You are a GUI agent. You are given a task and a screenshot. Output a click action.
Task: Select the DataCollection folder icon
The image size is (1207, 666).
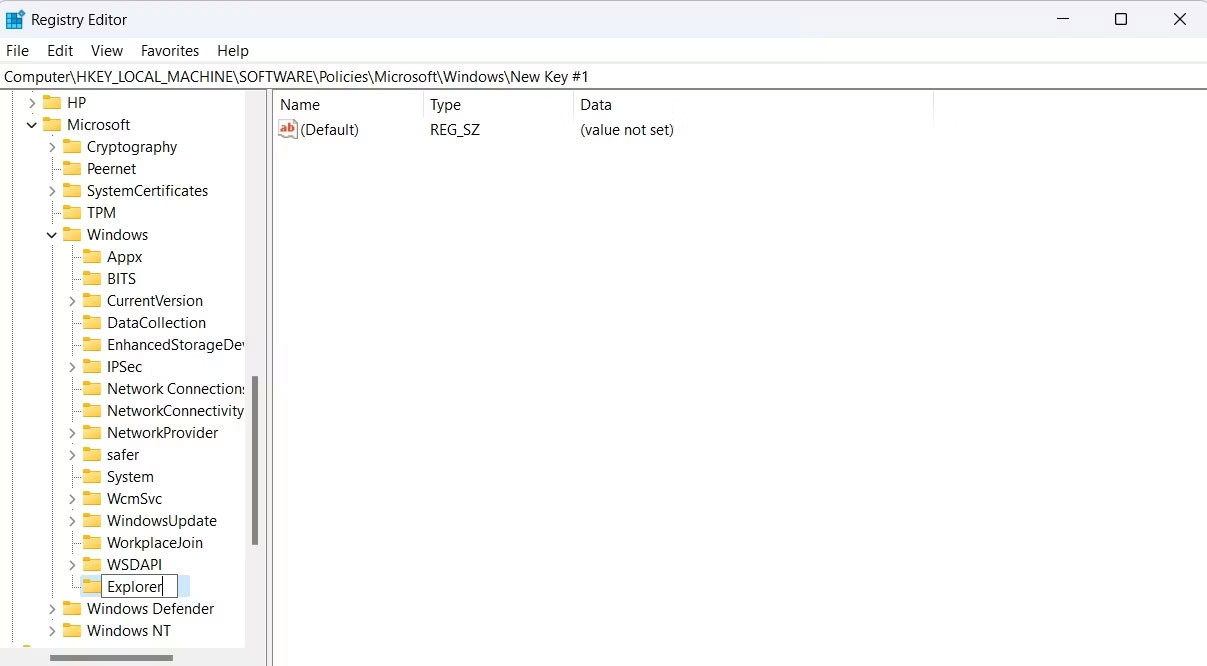tap(92, 322)
